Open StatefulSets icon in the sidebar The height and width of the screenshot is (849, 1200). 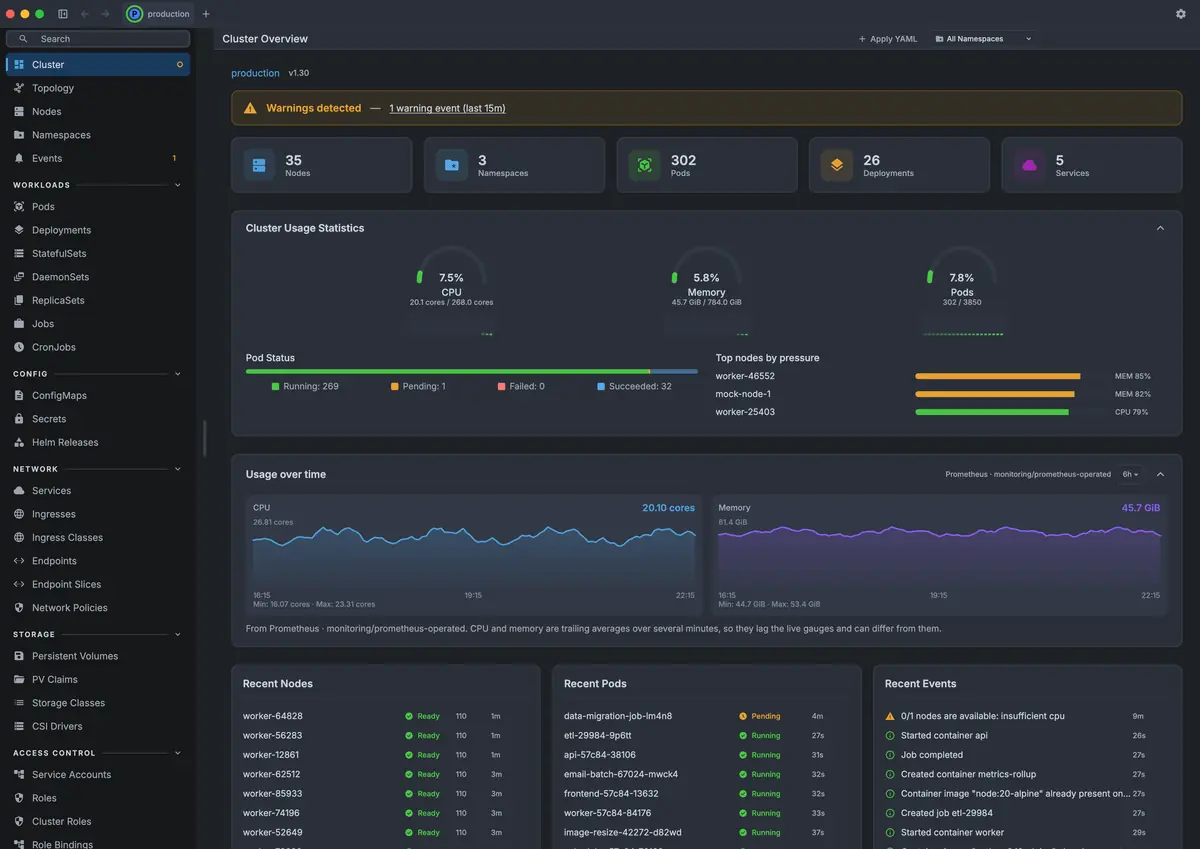19,253
